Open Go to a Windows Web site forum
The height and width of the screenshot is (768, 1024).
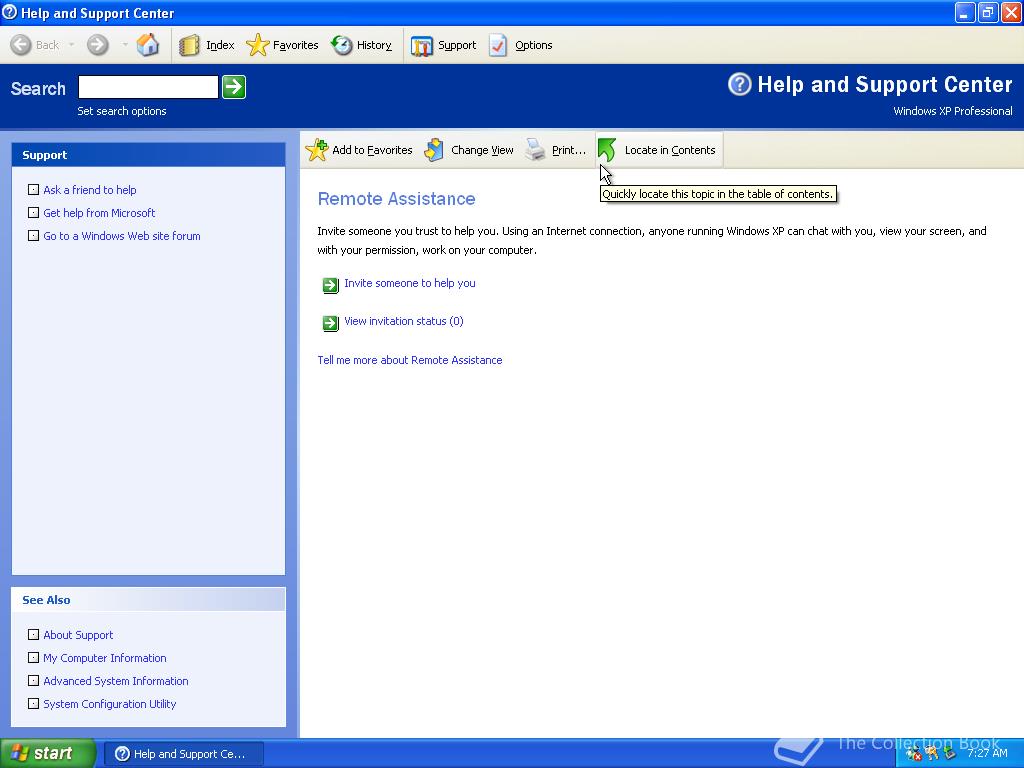pyautogui.click(x=121, y=236)
